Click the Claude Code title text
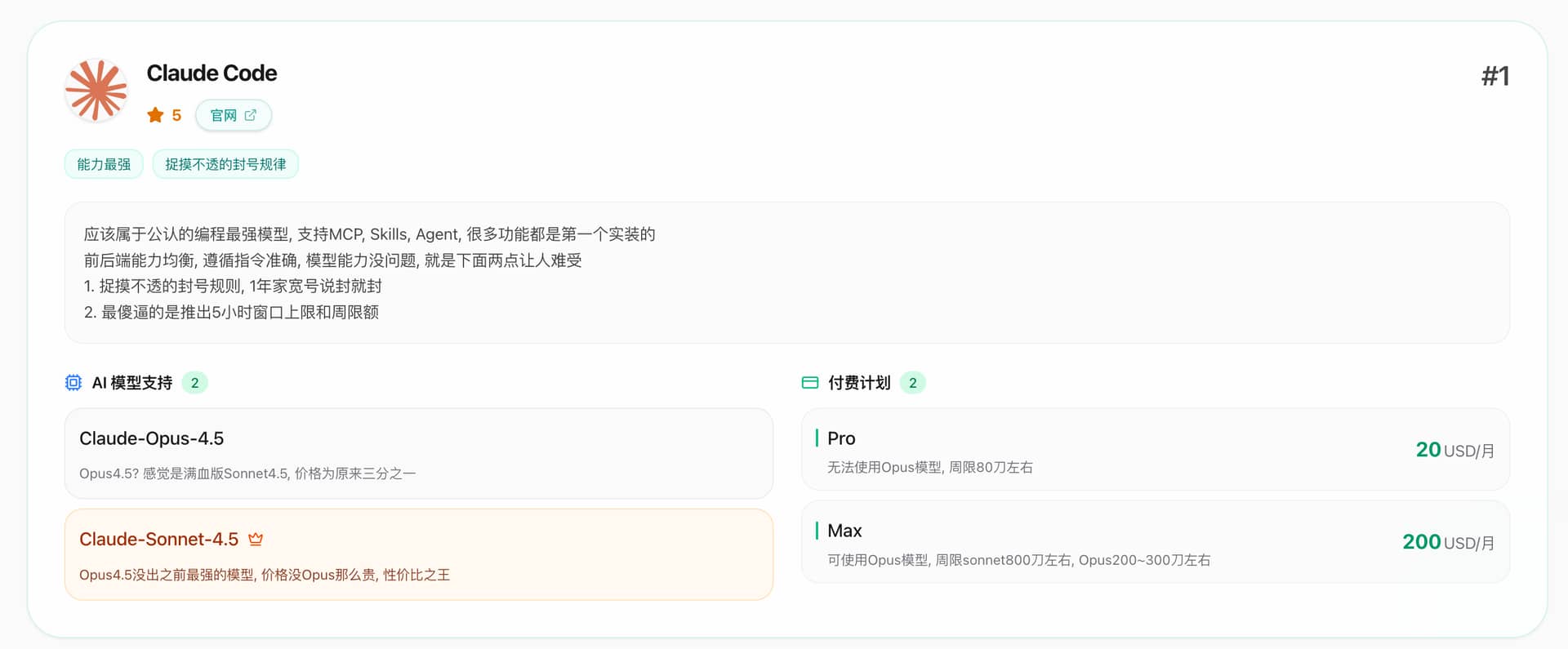The width and height of the screenshot is (1568, 649). coord(212,73)
